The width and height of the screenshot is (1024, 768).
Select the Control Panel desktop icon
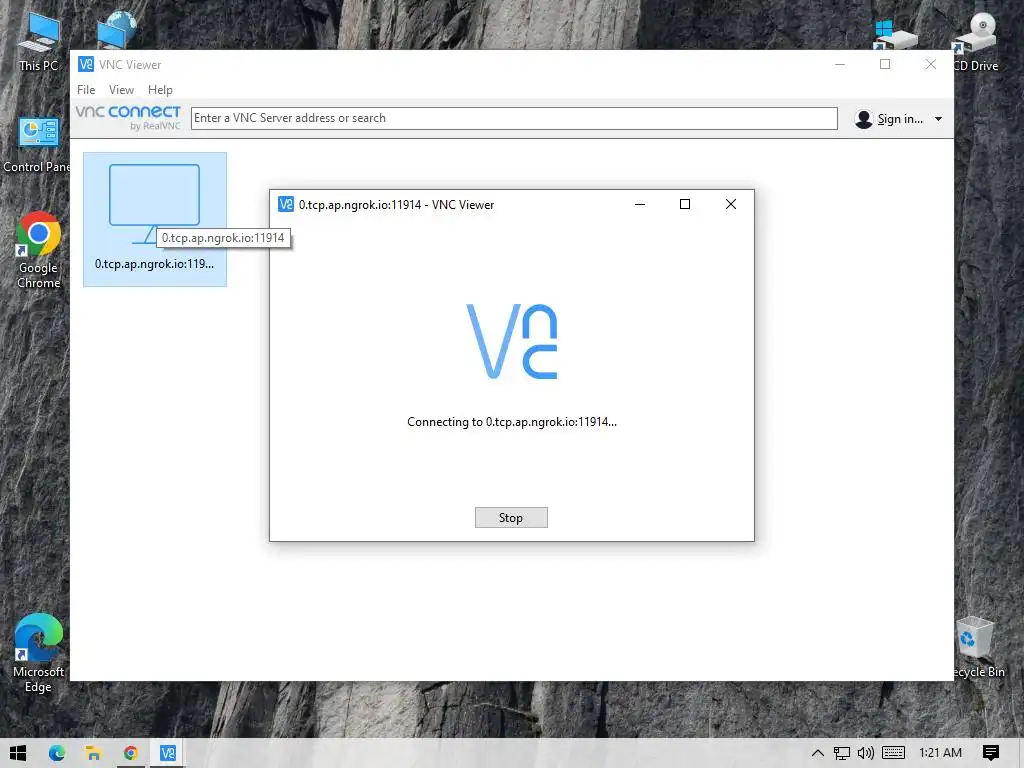coord(37,145)
